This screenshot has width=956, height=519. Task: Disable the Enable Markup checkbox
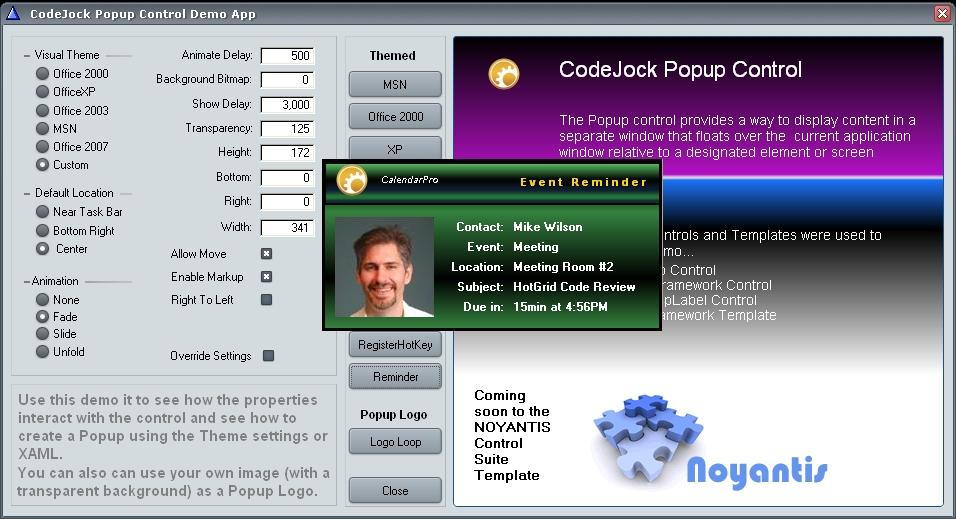tap(267, 277)
